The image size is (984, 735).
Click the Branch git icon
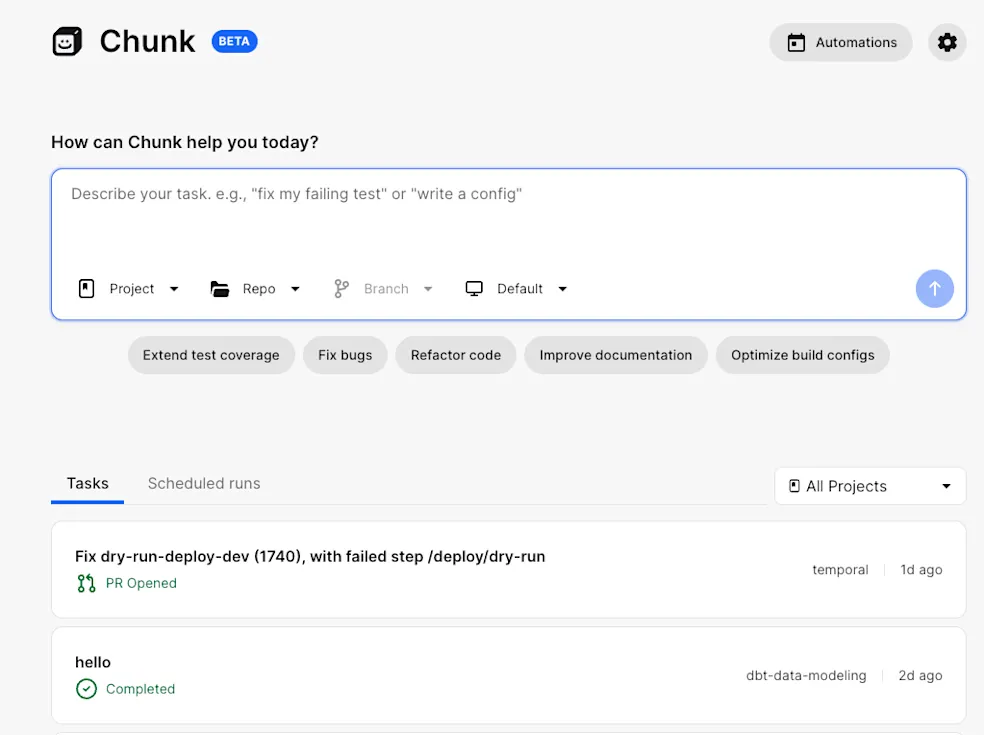coord(341,289)
